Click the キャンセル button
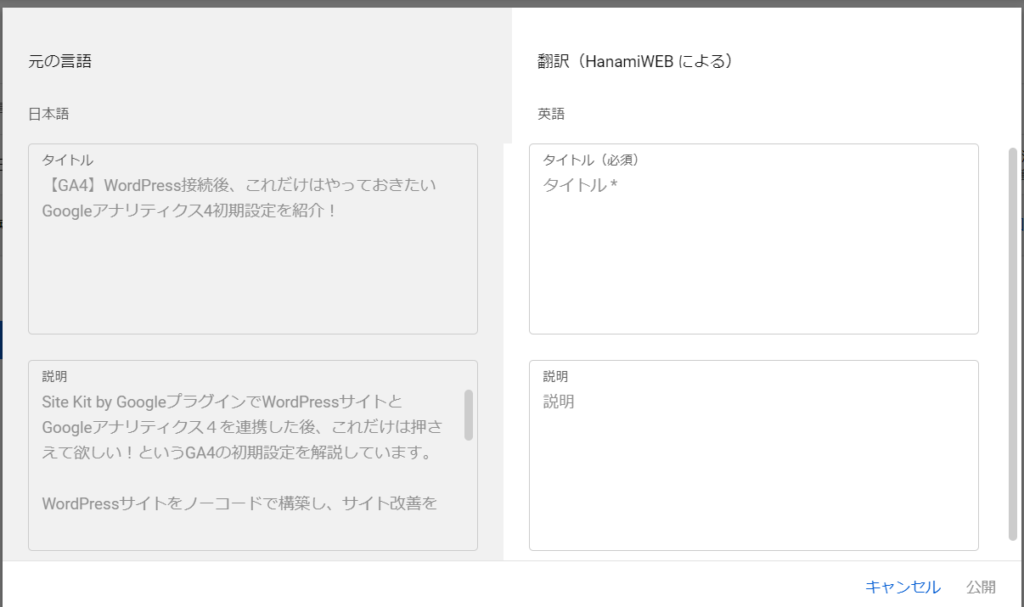This screenshot has height=607, width=1024. point(902,587)
